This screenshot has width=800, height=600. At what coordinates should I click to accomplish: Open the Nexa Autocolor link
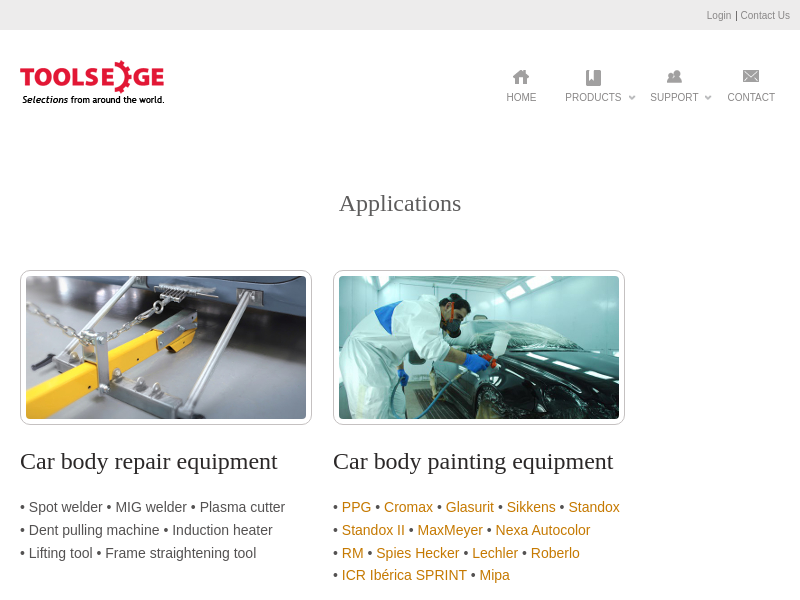point(543,530)
